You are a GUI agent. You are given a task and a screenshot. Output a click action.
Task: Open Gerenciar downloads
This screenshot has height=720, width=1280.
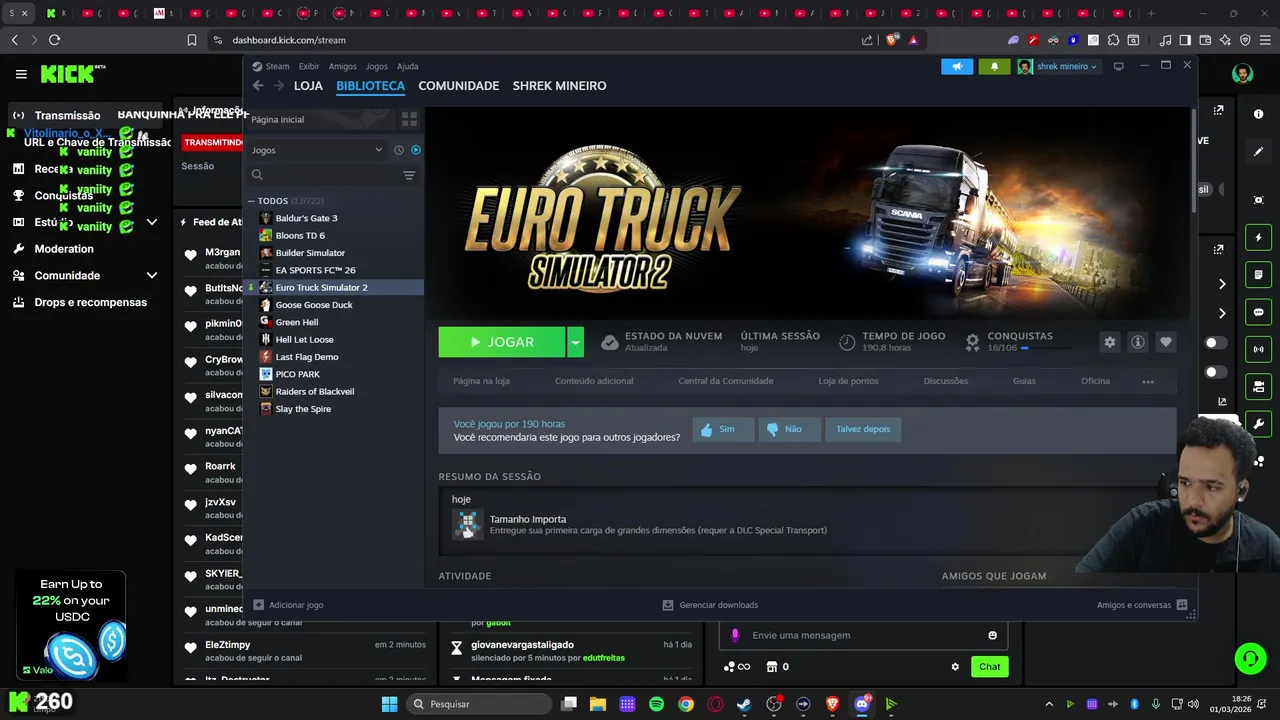[710, 605]
